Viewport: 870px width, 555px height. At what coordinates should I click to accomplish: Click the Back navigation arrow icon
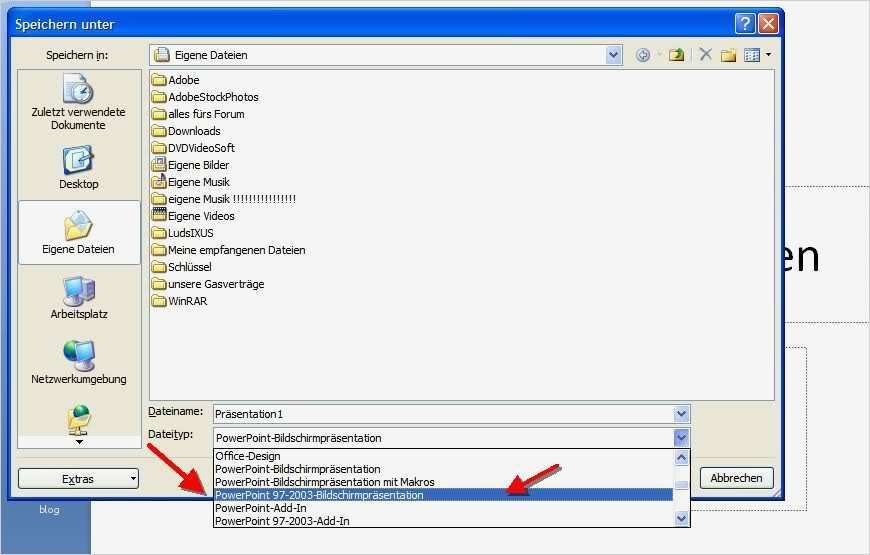click(x=643, y=55)
